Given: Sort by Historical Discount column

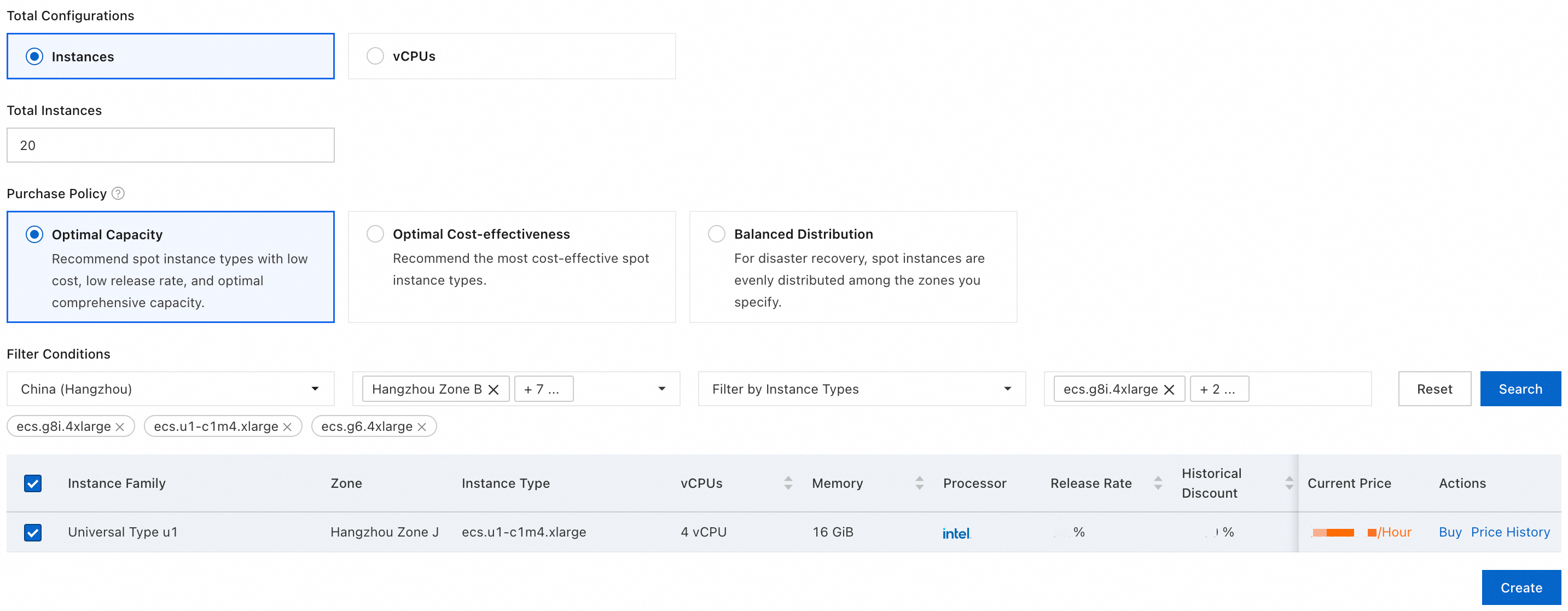Looking at the screenshot, I should 1288,483.
